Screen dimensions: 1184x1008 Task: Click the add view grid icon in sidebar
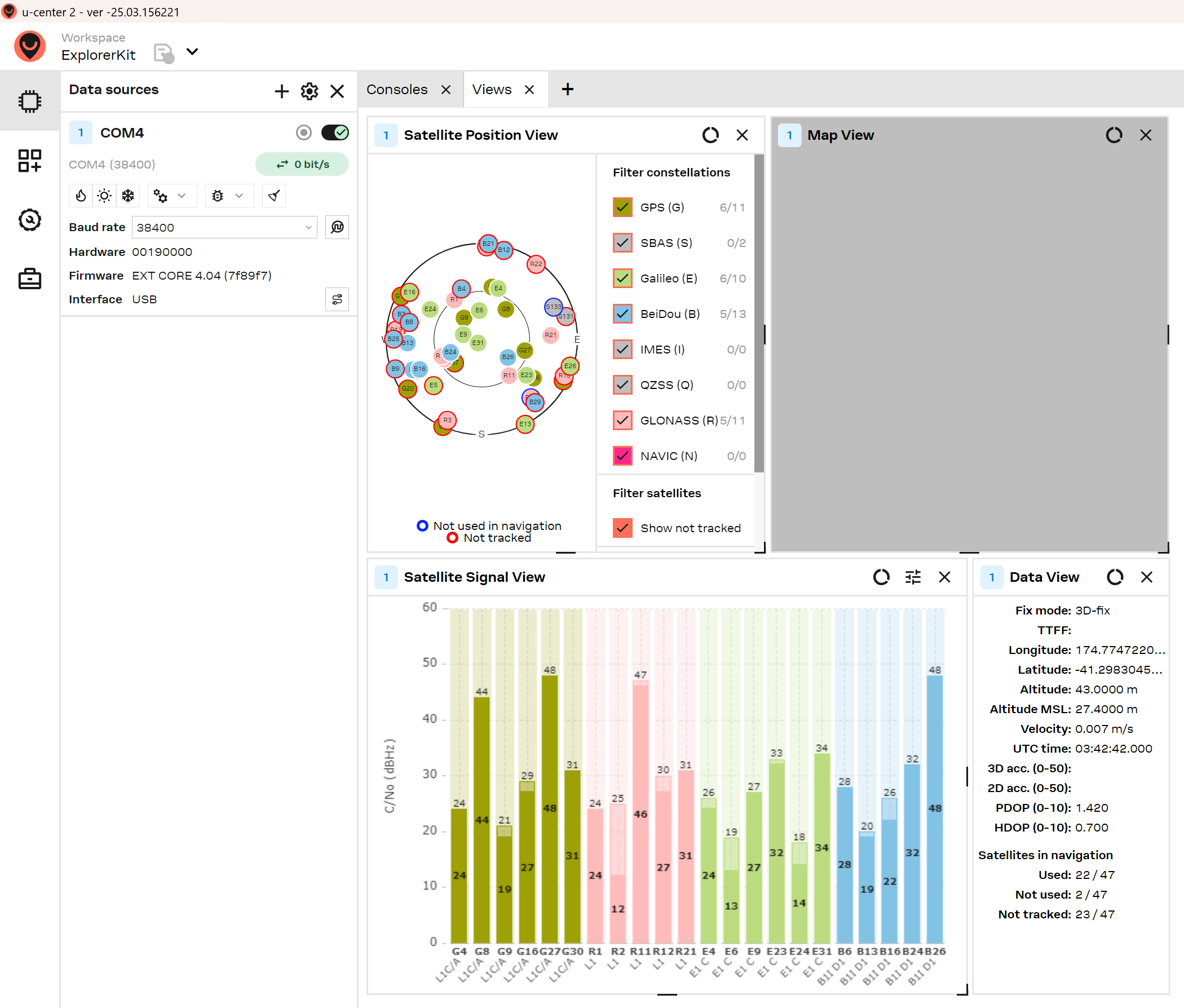[30, 161]
